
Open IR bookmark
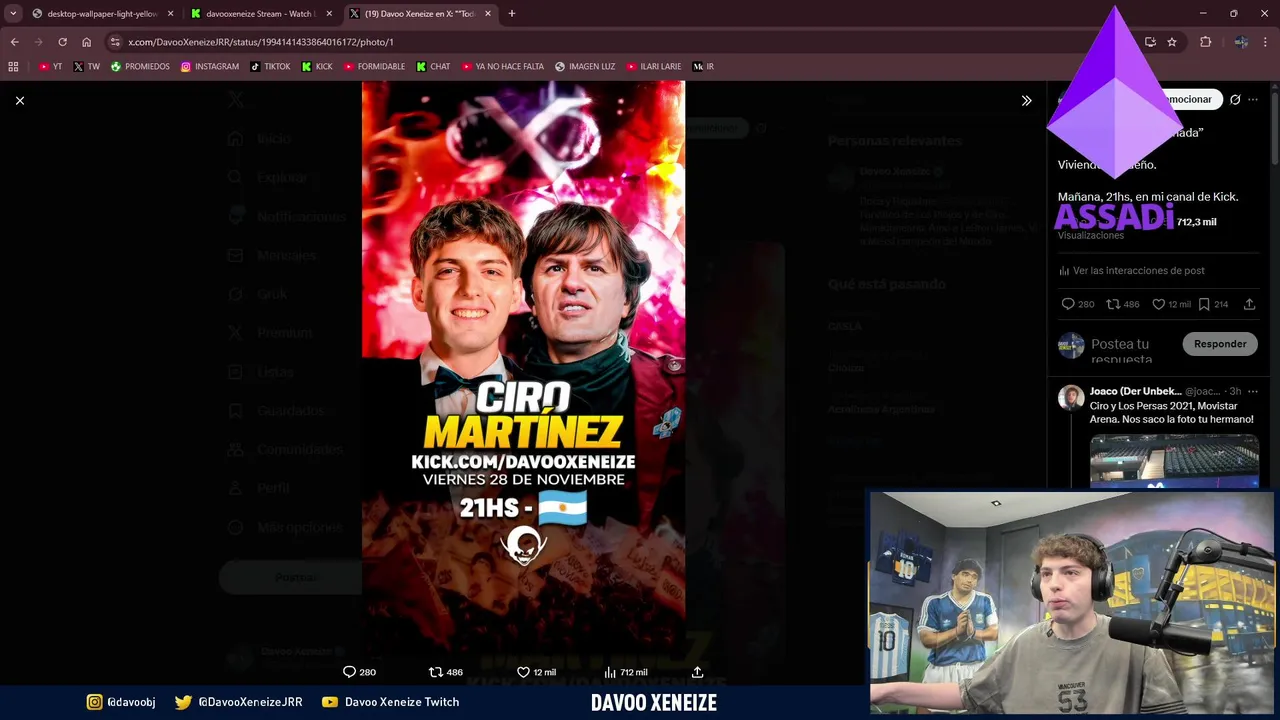click(x=703, y=67)
